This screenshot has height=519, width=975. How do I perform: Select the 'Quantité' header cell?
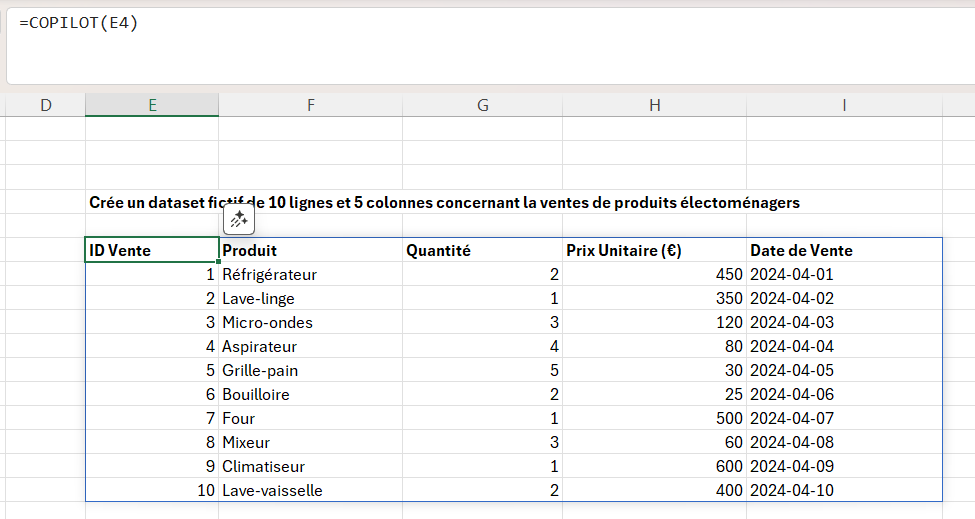[x=483, y=251]
